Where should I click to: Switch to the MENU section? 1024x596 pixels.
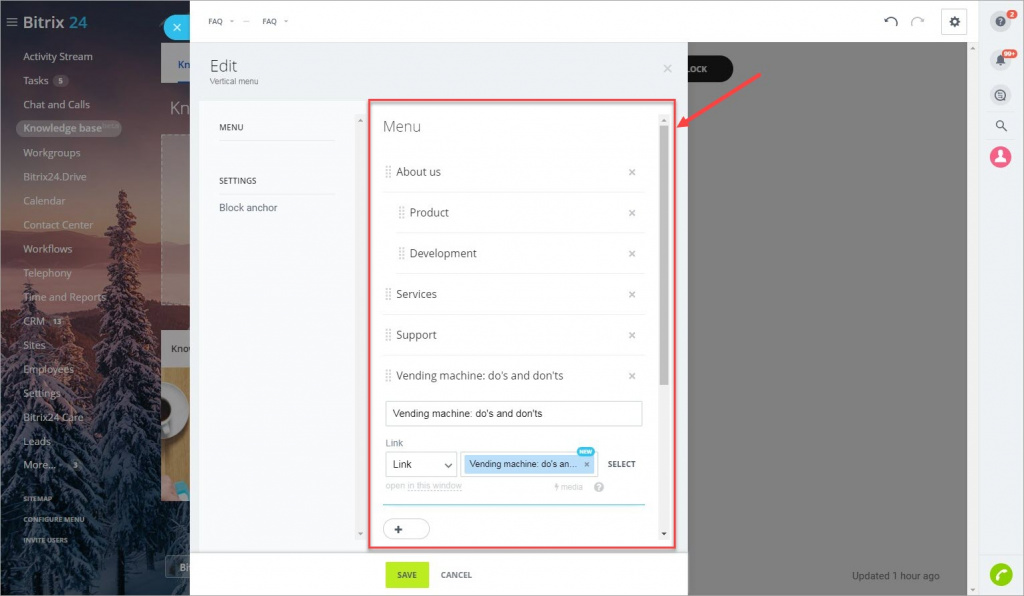(x=231, y=127)
